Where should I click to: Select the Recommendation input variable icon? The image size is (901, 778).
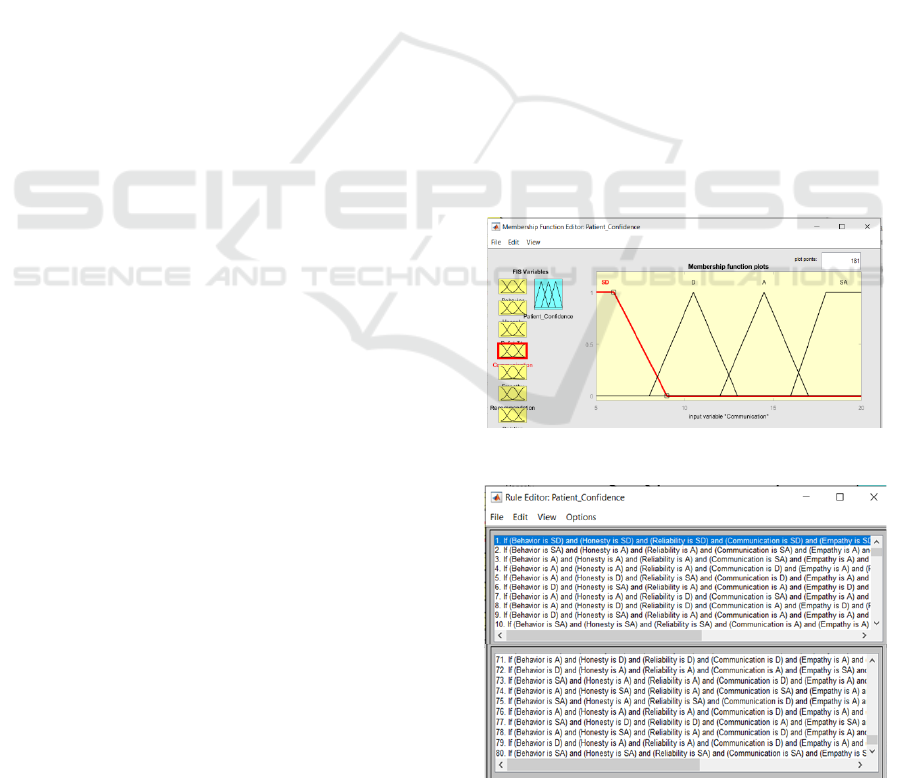512,392
